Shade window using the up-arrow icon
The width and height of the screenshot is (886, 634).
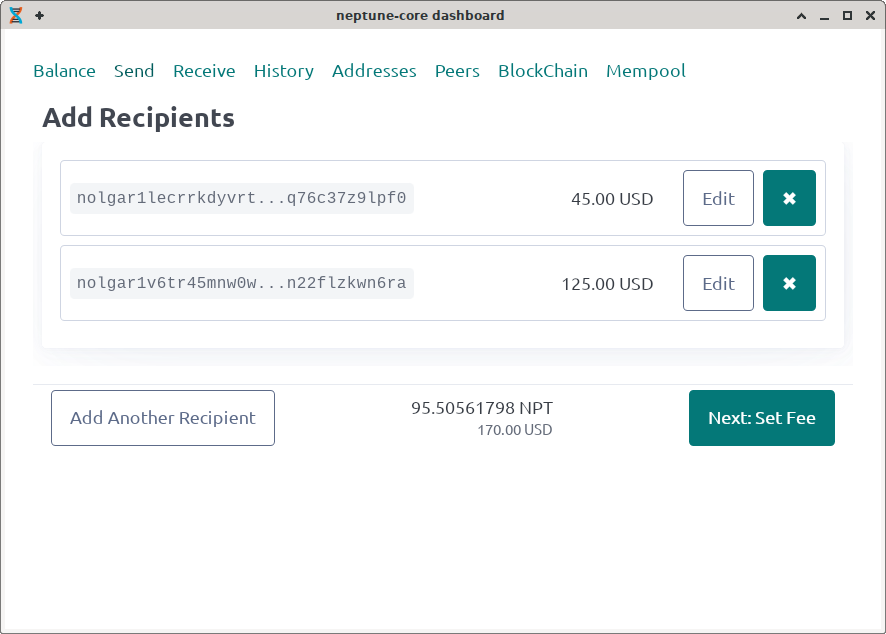pyautogui.click(x=801, y=16)
